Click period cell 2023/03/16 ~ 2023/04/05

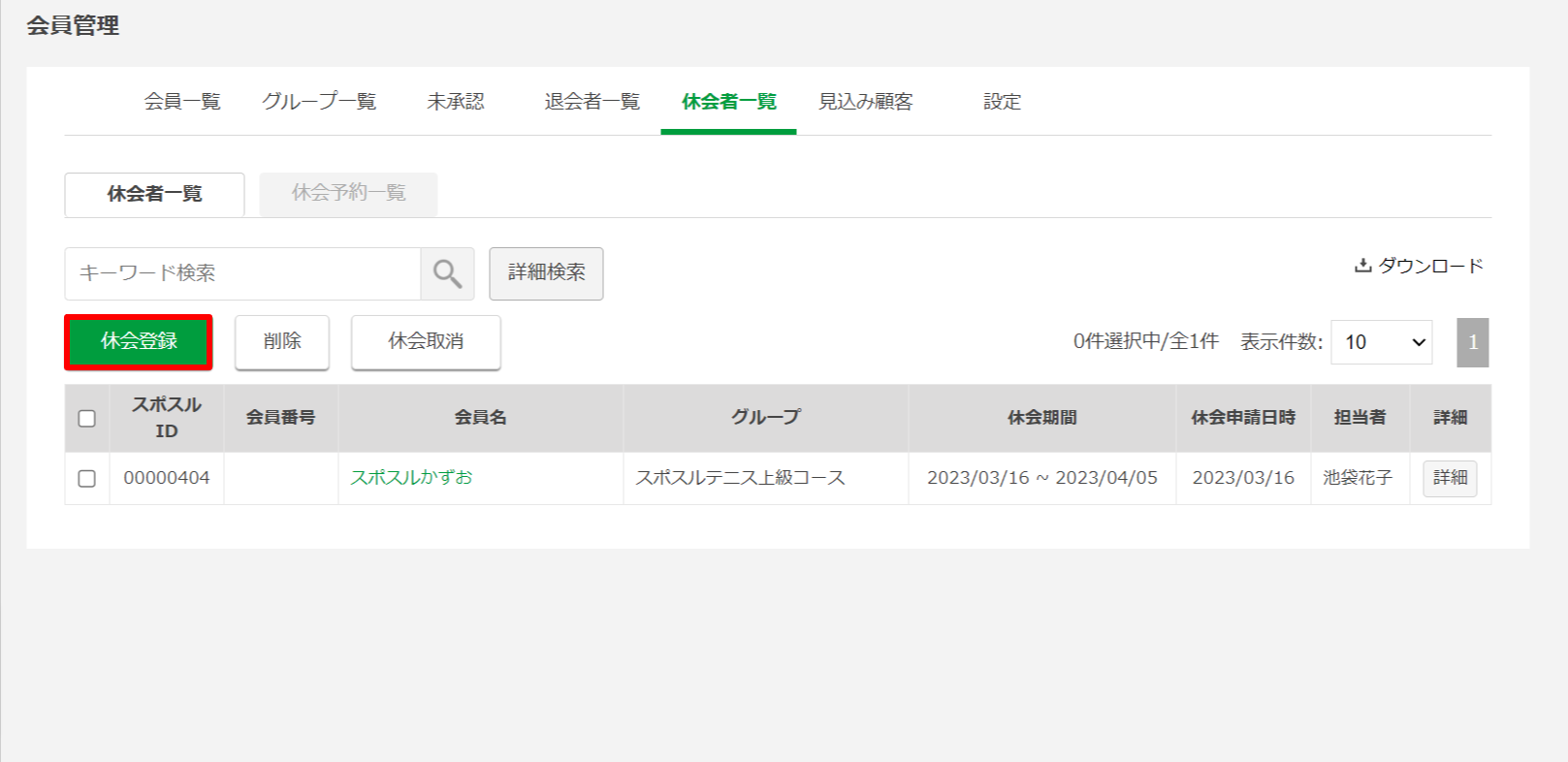pyautogui.click(x=1042, y=478)
